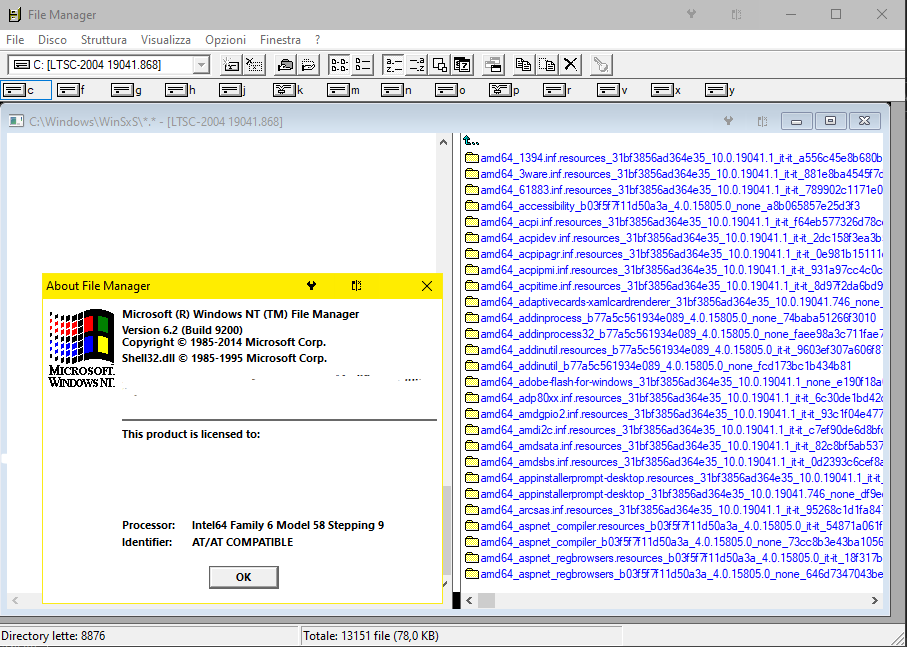
Task: Open the Finestra menu
Action: [x=281, y=40]
